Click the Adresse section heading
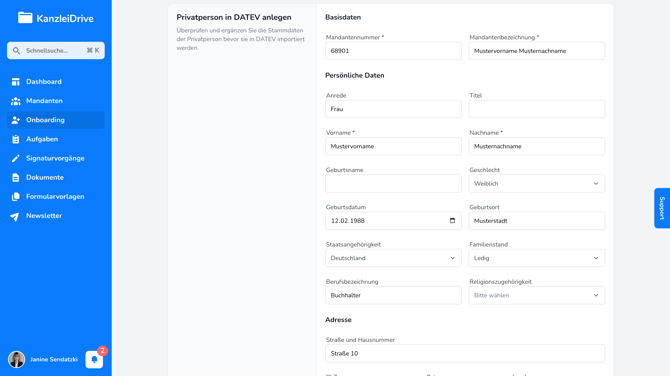670x376 pixels. click(x=338, y=320)
